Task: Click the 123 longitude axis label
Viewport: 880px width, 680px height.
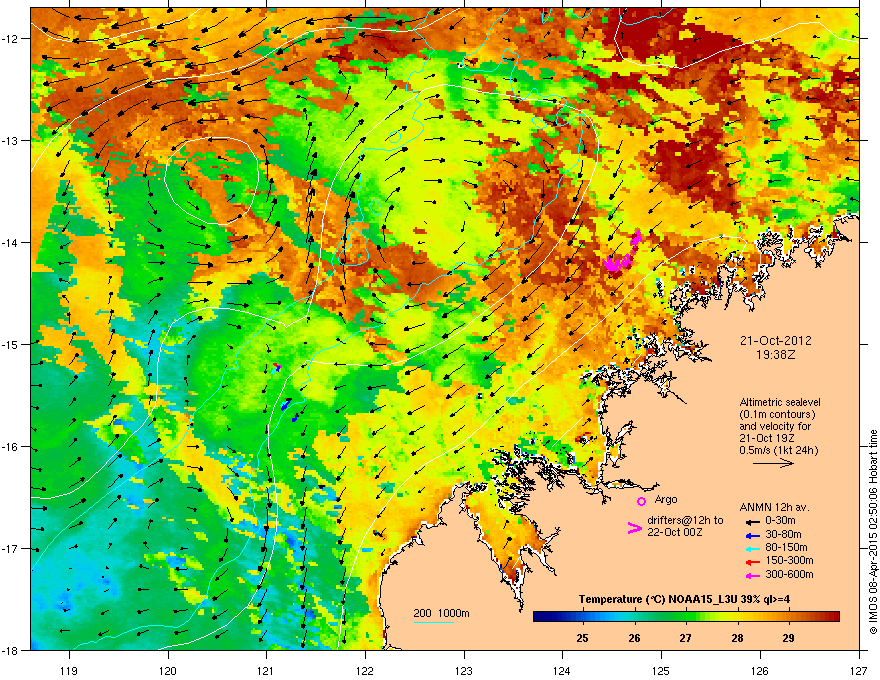Action: click(x=464, y=670)
